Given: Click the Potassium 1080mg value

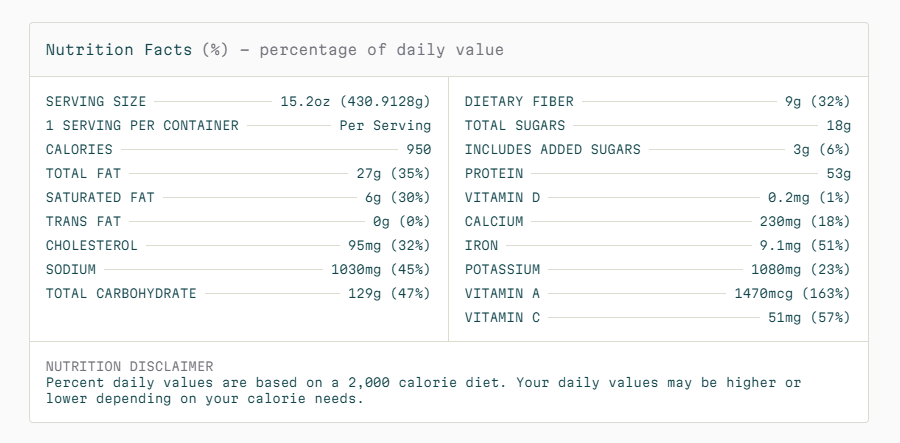Looking at the screenshot, I should tap(801, 269).
